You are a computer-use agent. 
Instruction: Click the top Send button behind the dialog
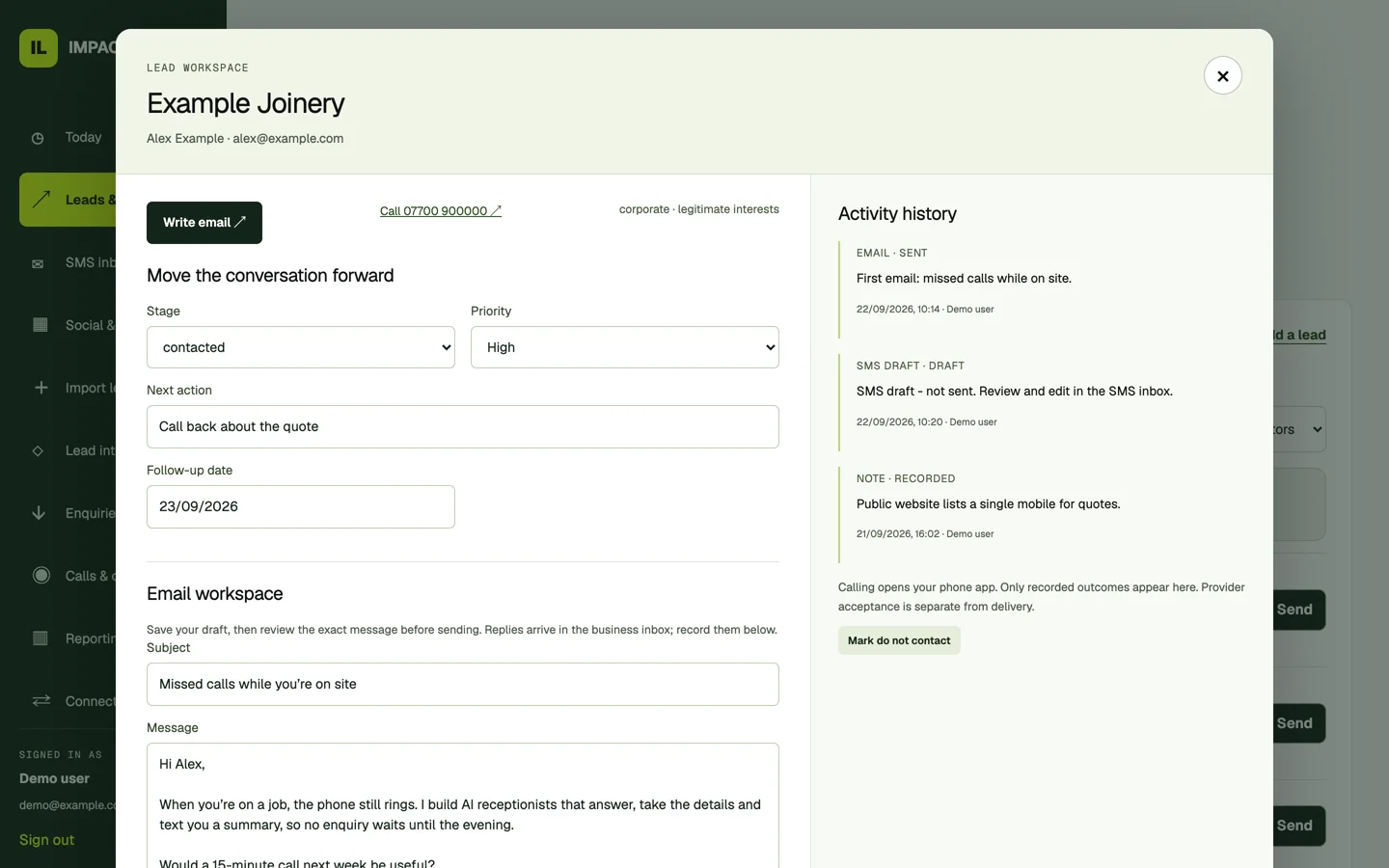pyautogui.click(x=1298, y=610)
